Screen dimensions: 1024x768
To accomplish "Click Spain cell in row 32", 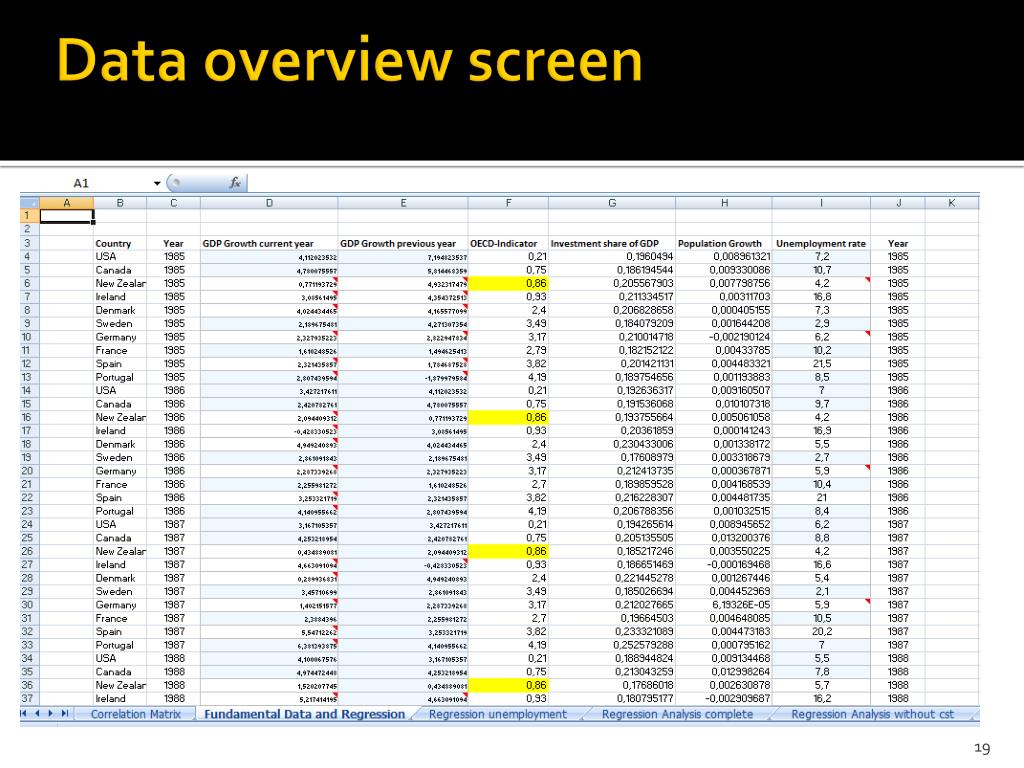I will tap(120, 632).
